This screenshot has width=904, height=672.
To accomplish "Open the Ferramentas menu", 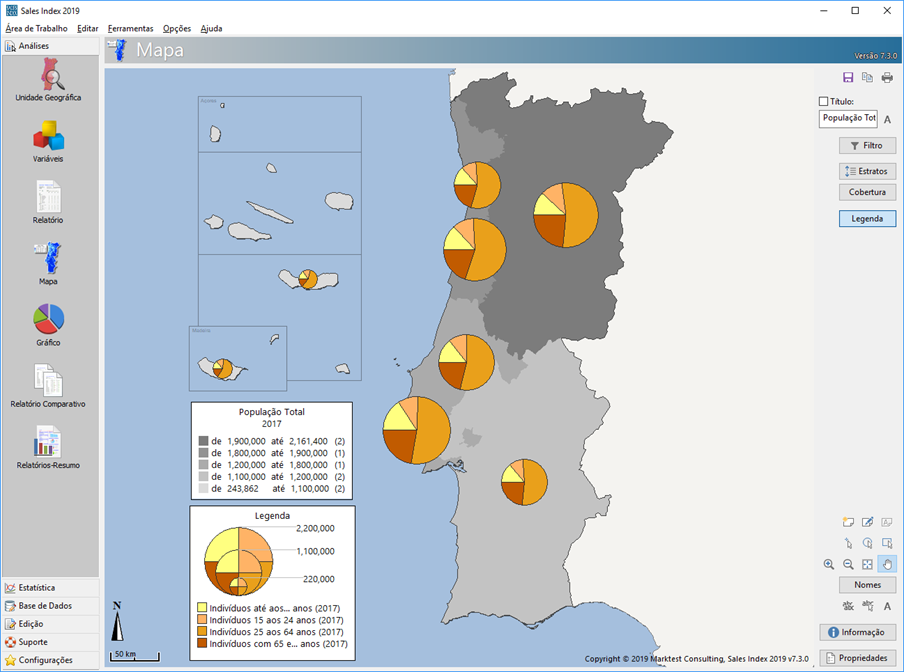I will (130, 28).
